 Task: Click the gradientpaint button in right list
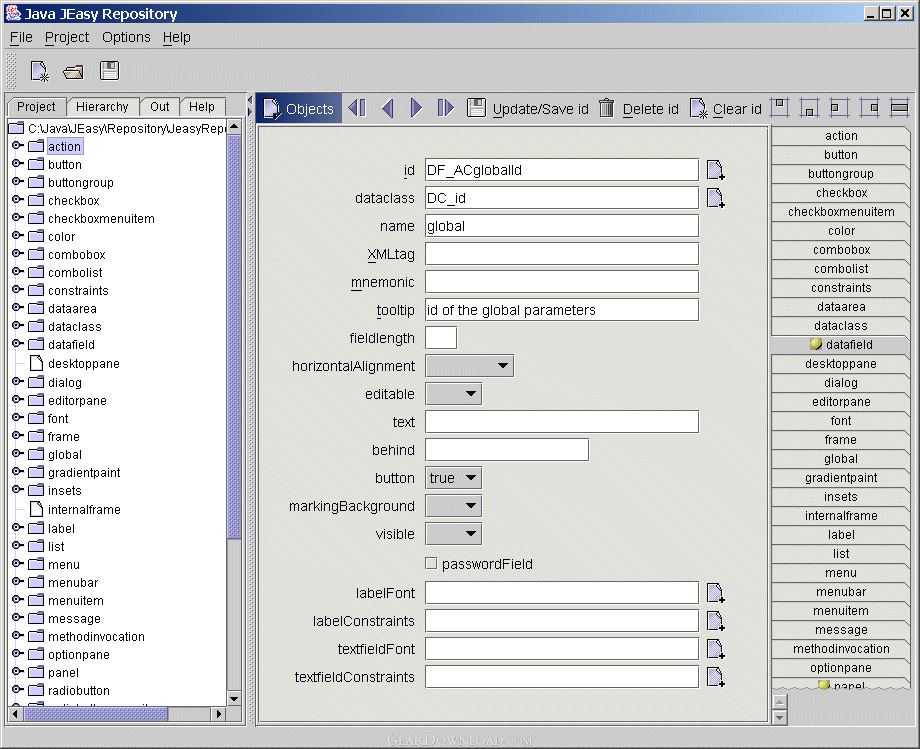point(841,478)
